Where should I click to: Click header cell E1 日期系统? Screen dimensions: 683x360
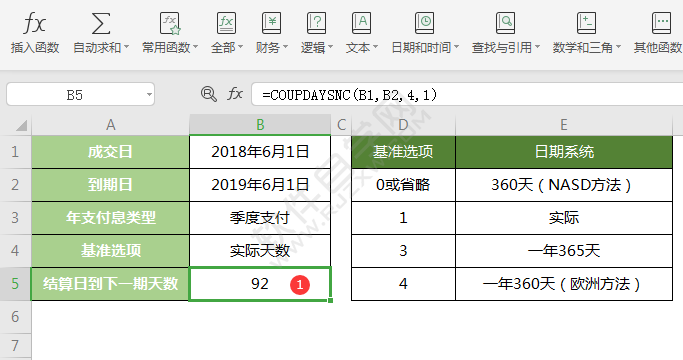click(564, 152)
